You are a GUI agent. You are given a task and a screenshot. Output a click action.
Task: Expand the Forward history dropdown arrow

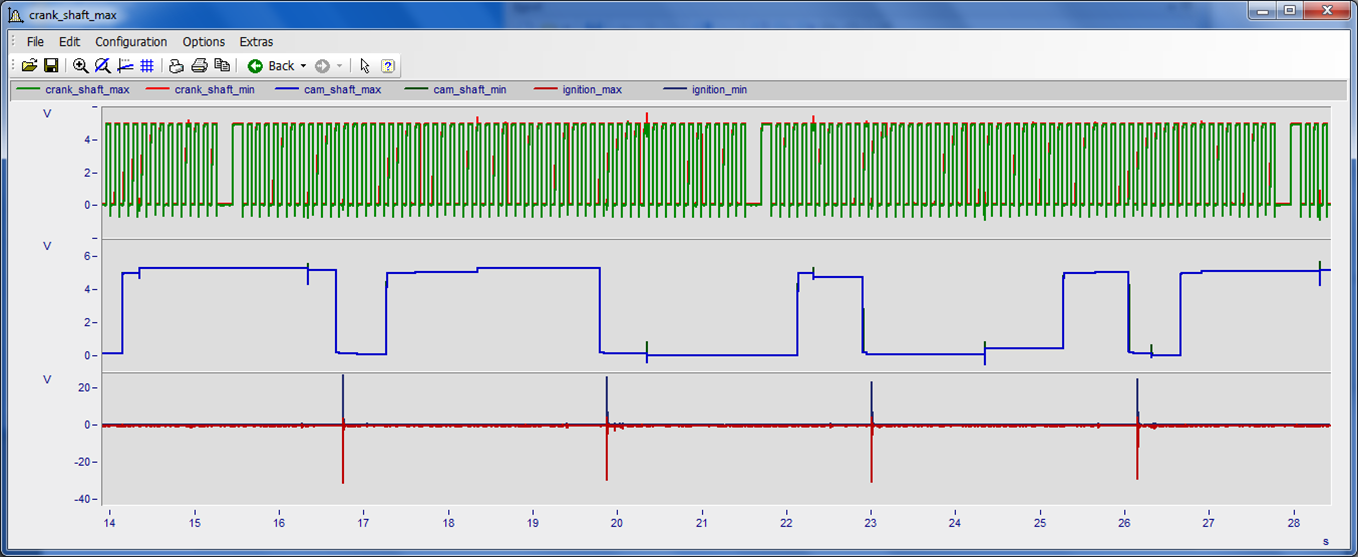coord(339,66)
